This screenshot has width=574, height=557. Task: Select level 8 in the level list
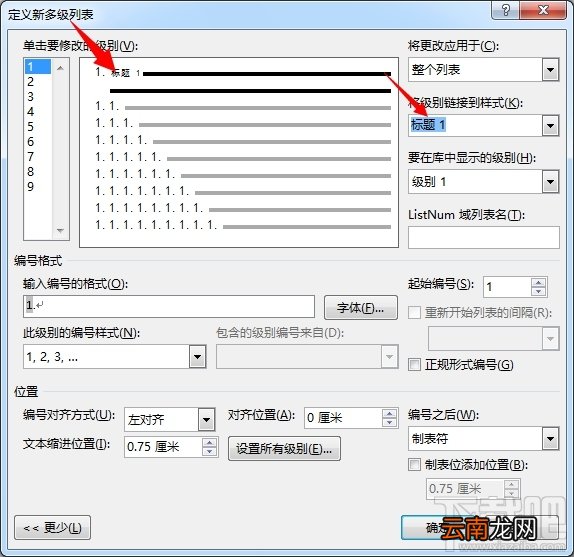[x=37, y=172]
